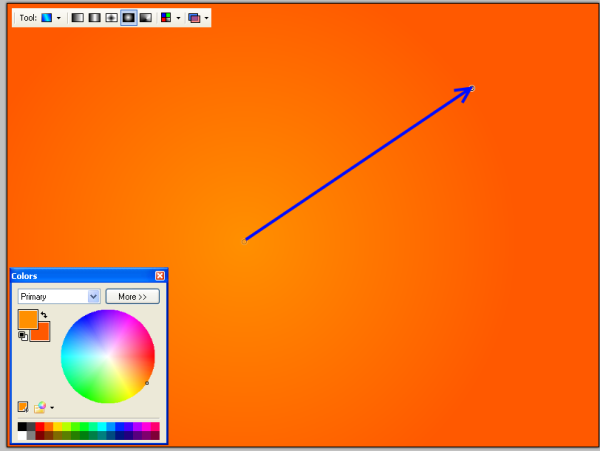Open the palette management dropdown arrow
Screen dimensions: 600x451
point(52,408)
